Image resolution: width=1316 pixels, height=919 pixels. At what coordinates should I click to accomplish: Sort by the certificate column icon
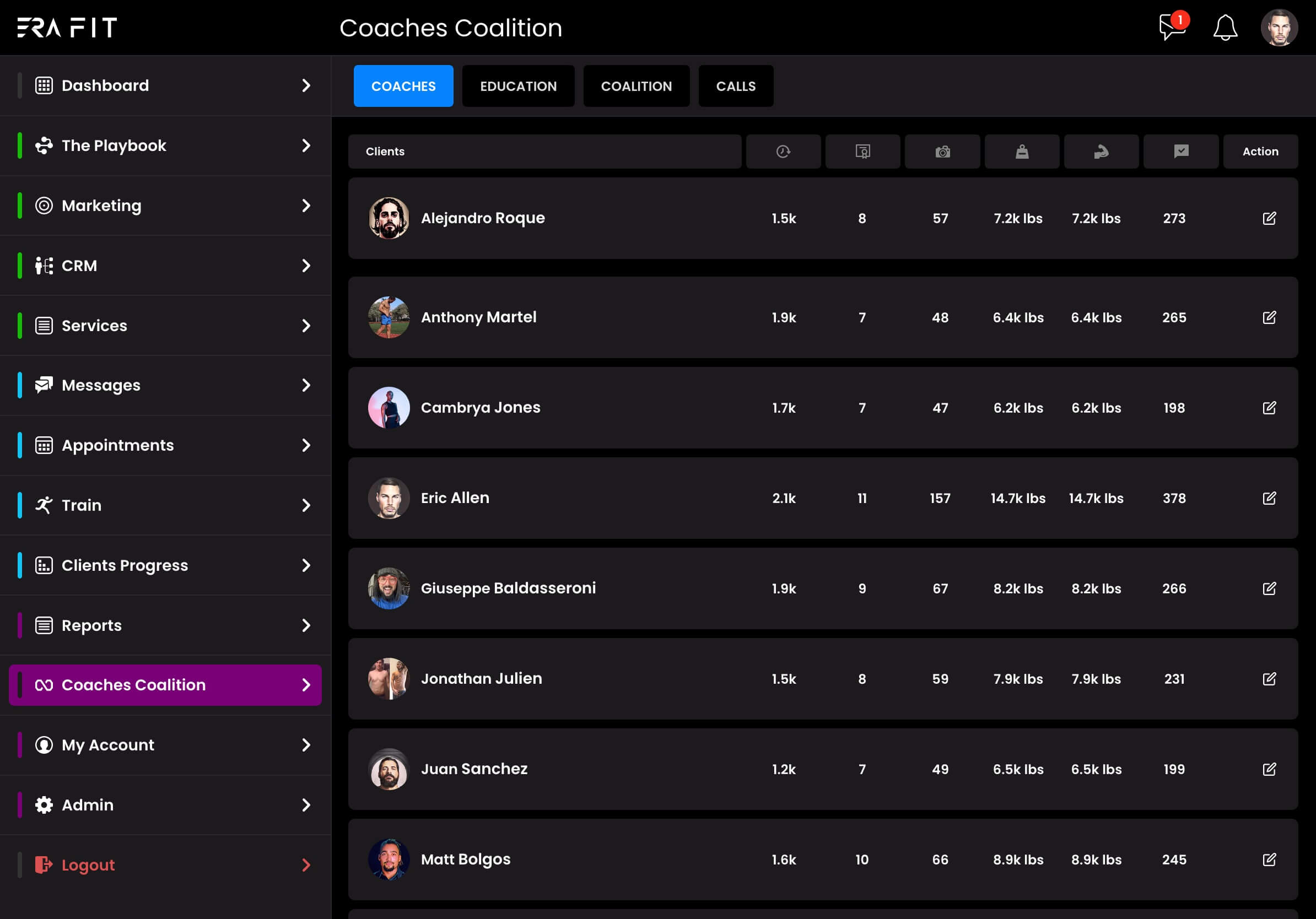tap(862, 152)
